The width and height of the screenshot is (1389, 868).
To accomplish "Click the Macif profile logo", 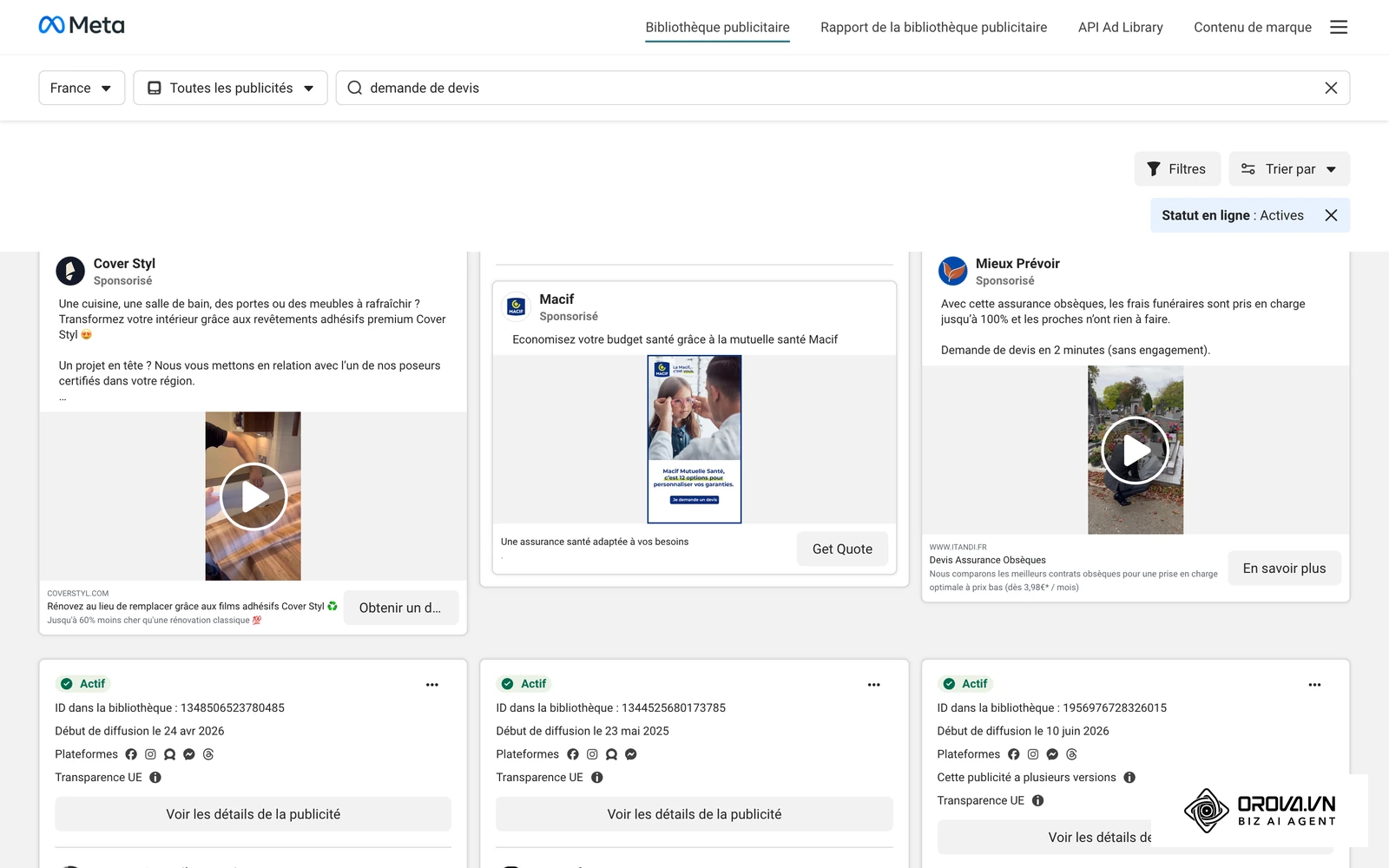I will point(517,306).
